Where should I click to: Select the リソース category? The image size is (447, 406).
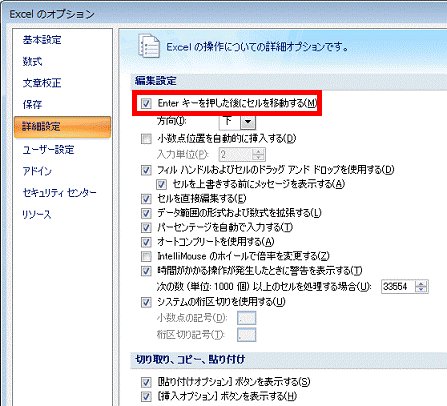37,214
